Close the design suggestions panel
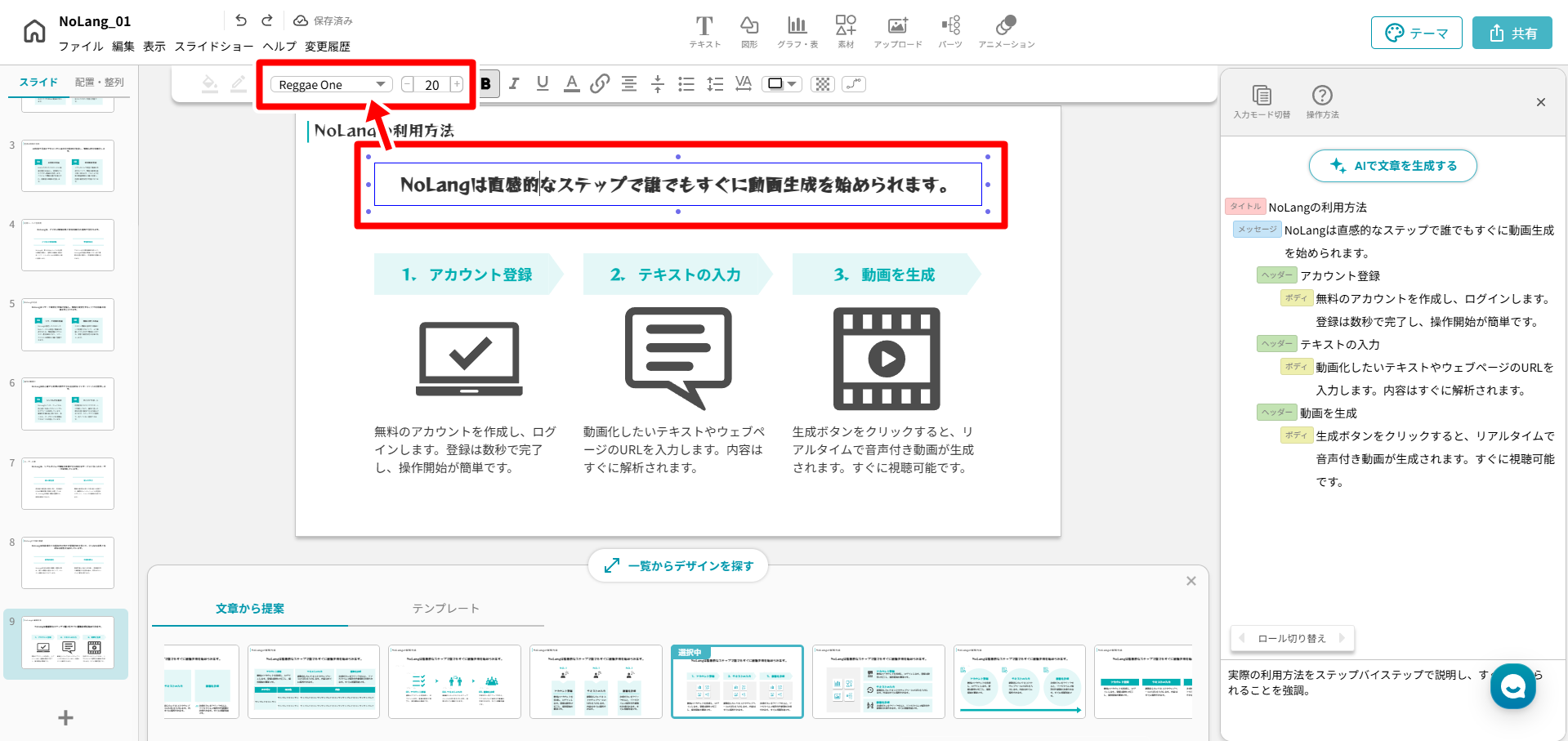Image resolution: width=1568 pixels, height=741 pixels. point(1191,581)
